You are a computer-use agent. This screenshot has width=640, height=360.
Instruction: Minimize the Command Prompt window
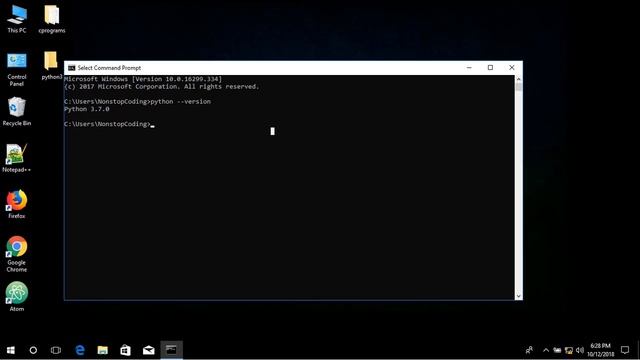point(469,68)
